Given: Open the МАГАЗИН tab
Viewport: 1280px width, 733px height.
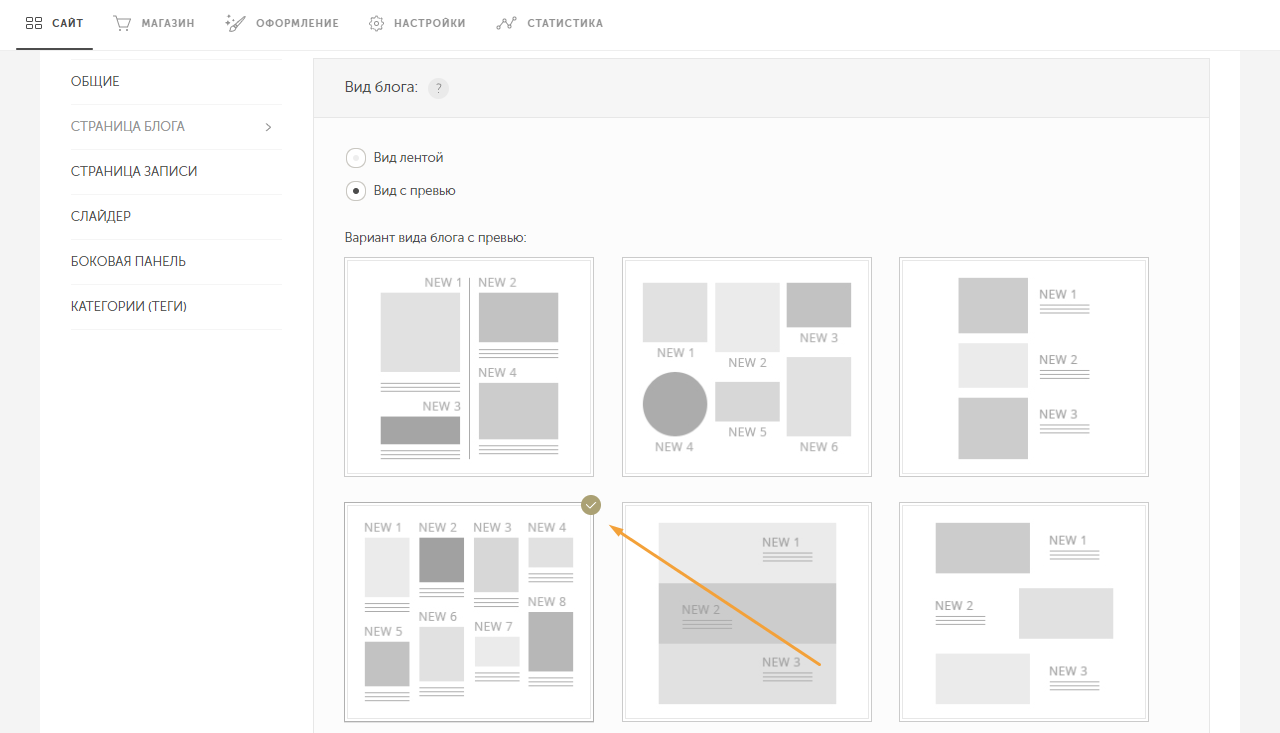Looking at the screenshot, I should [x=154, y=23].
